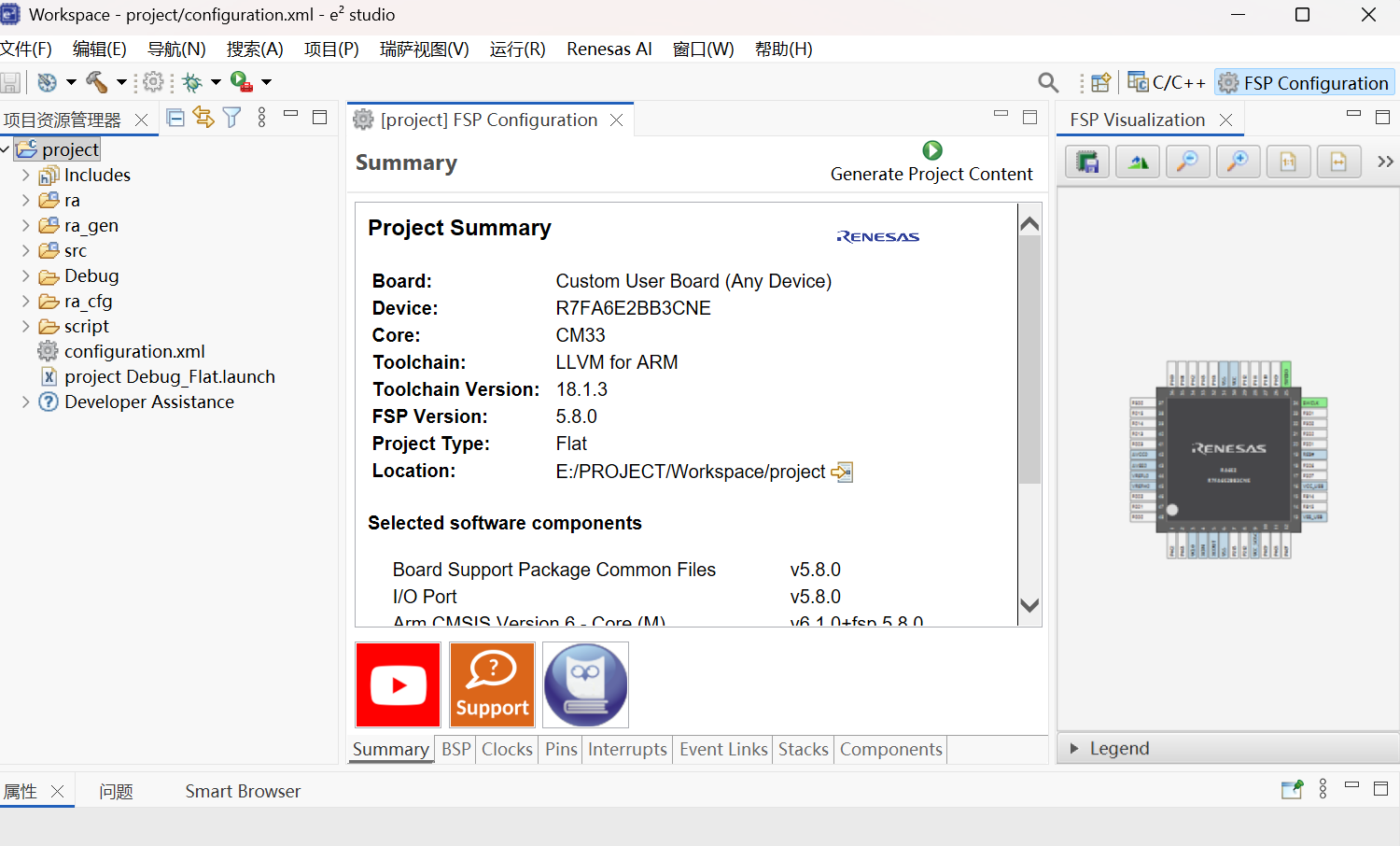Click the green Generate Project Content icon
The height and width of the screenshot is (846, 1400).
pyautogui.click(x=932, y=150)
